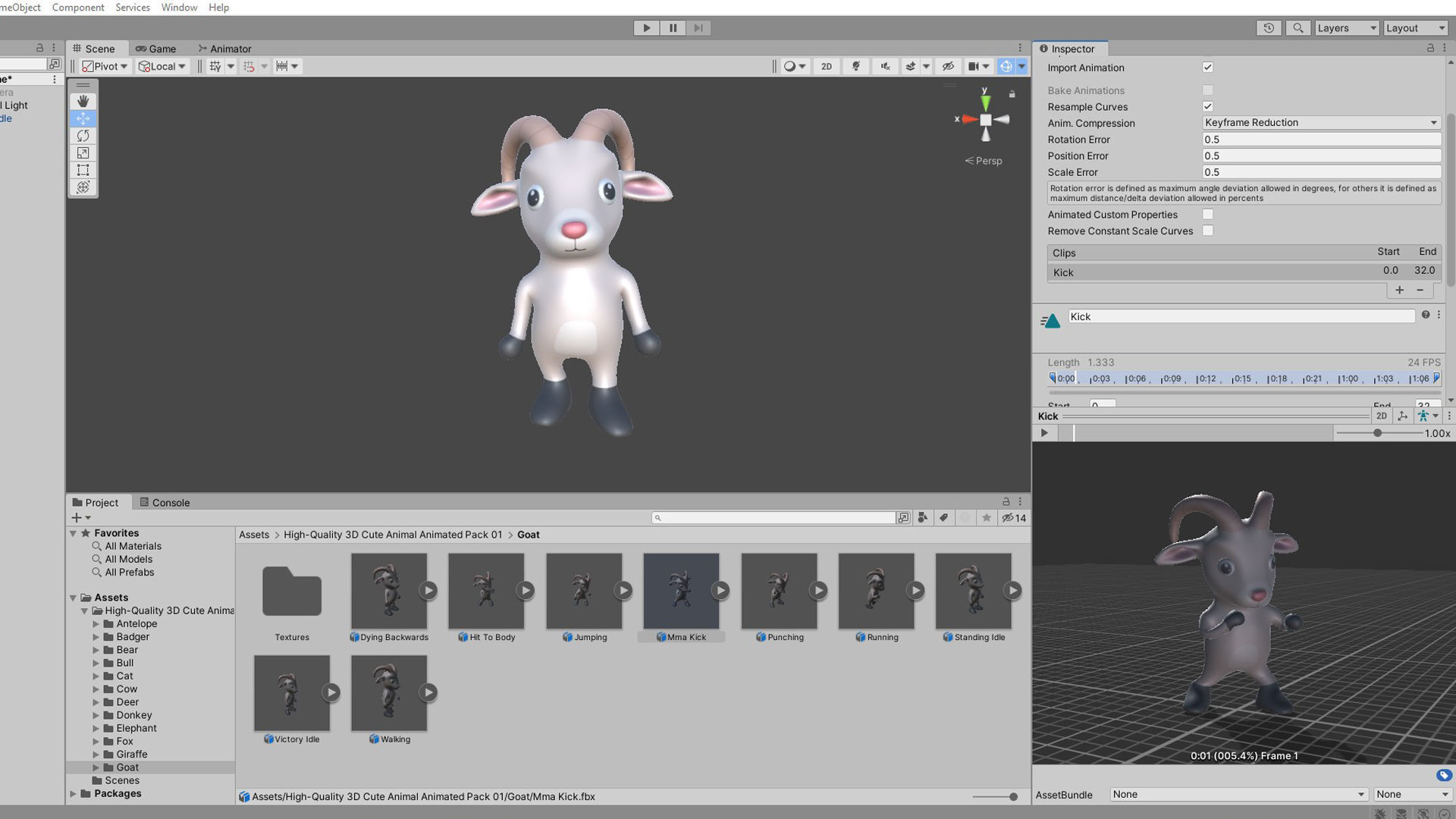Image resolution: width=1456 pixels, height=819 pixels.
Task: Expand the Dying Backwards asset arrow
Action: click(428, 590)
